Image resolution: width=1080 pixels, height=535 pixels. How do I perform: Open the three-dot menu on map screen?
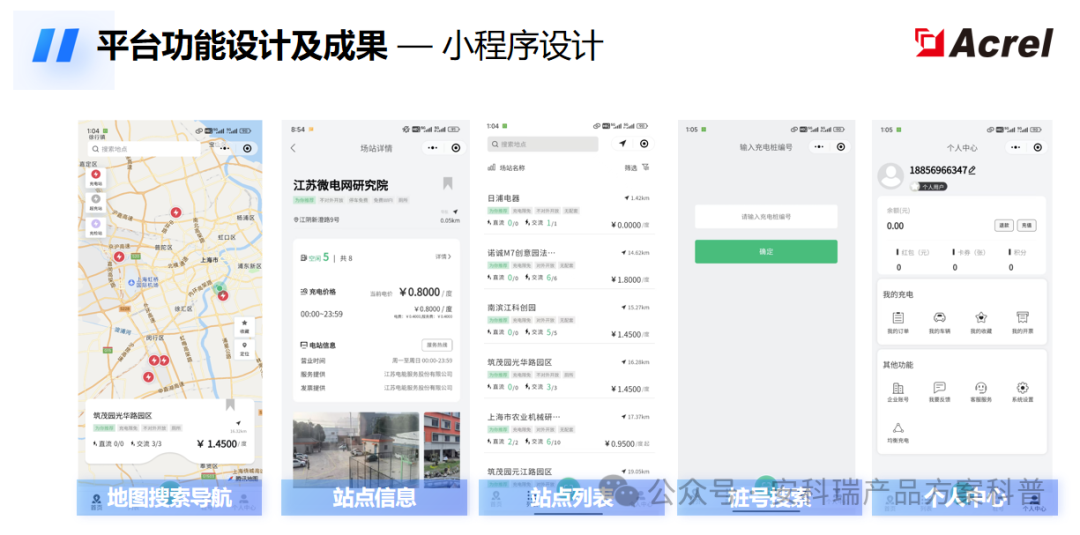[225, 148]
